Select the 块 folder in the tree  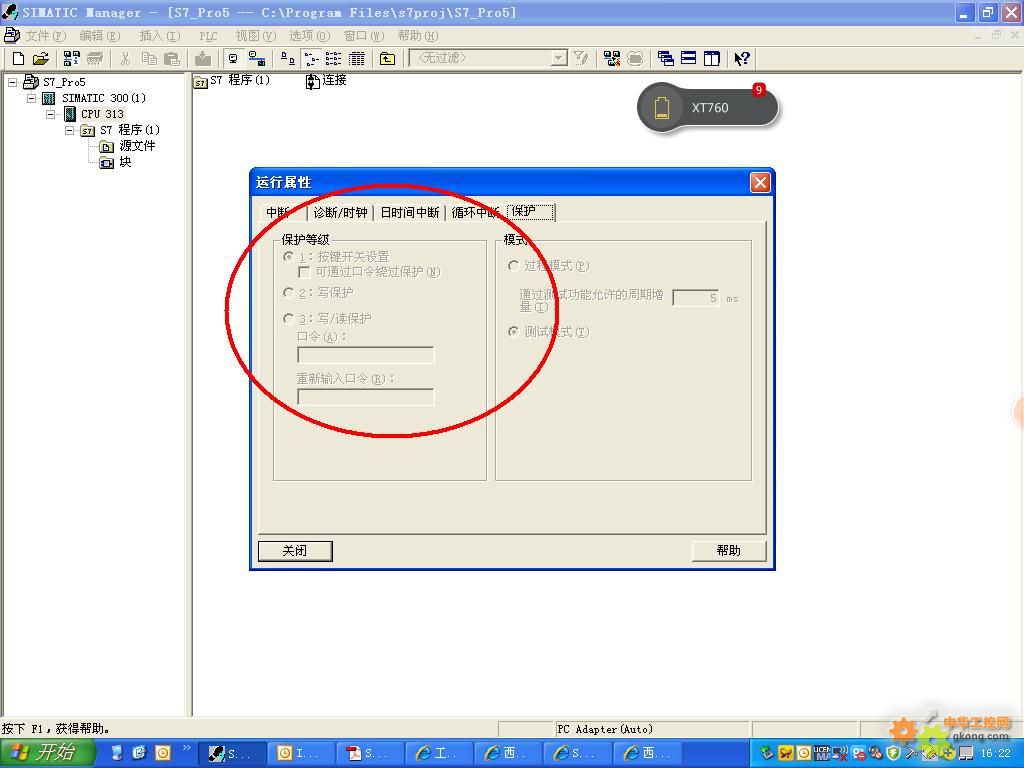click(x=125, y=162)
